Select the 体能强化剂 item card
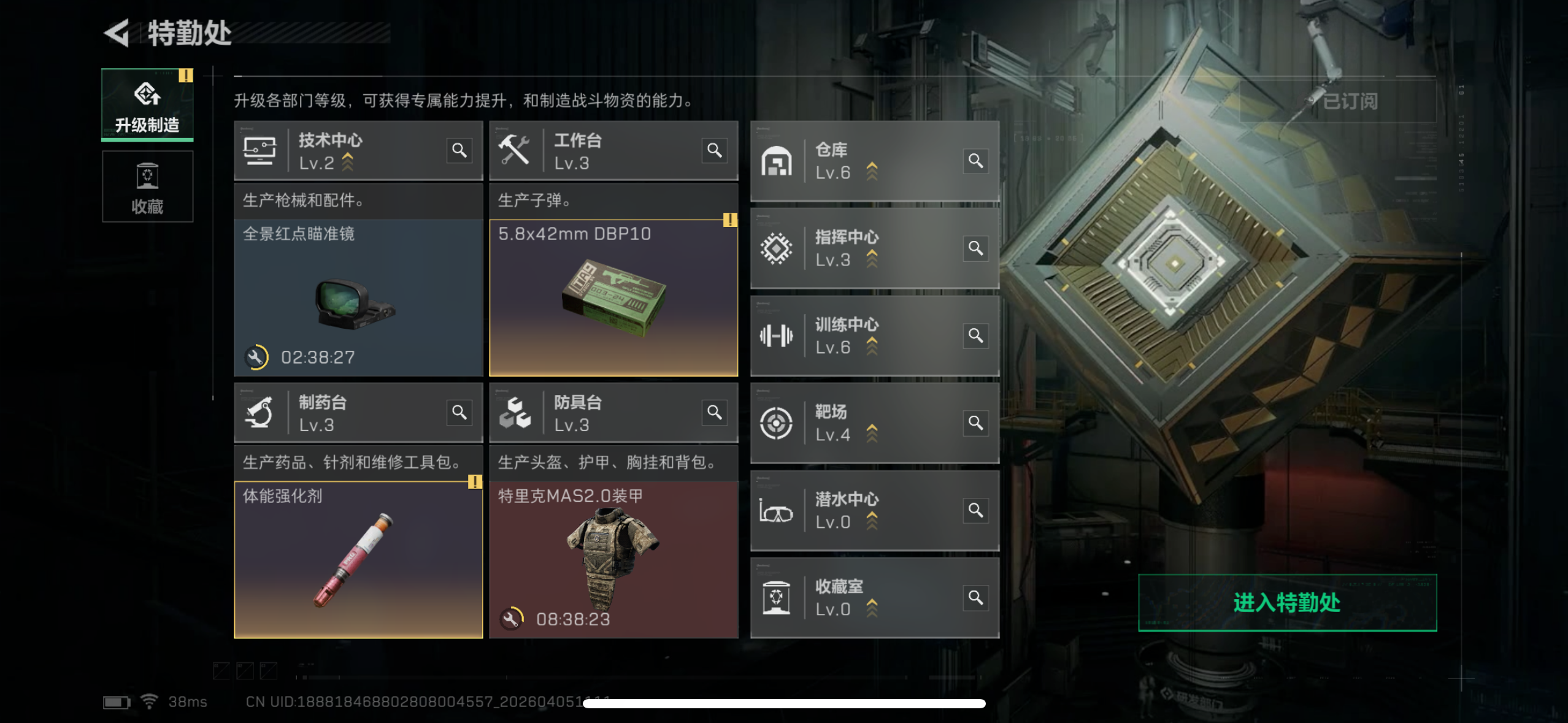The image size is (1568, 723). coord(358,560)
